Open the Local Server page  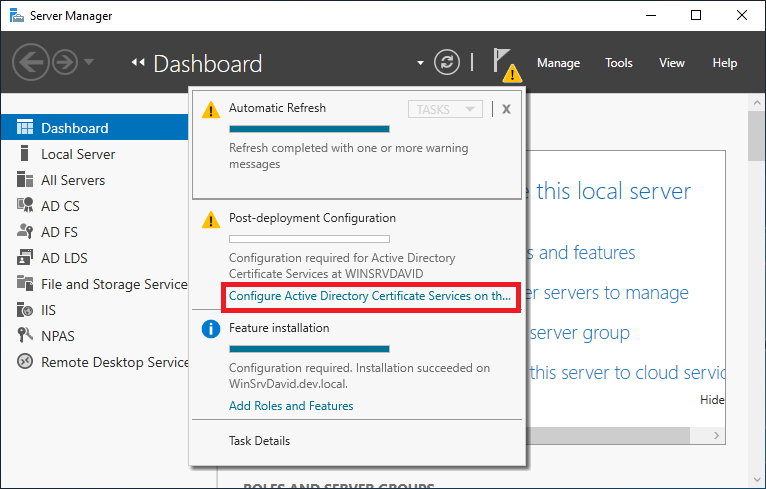[77, 154]
